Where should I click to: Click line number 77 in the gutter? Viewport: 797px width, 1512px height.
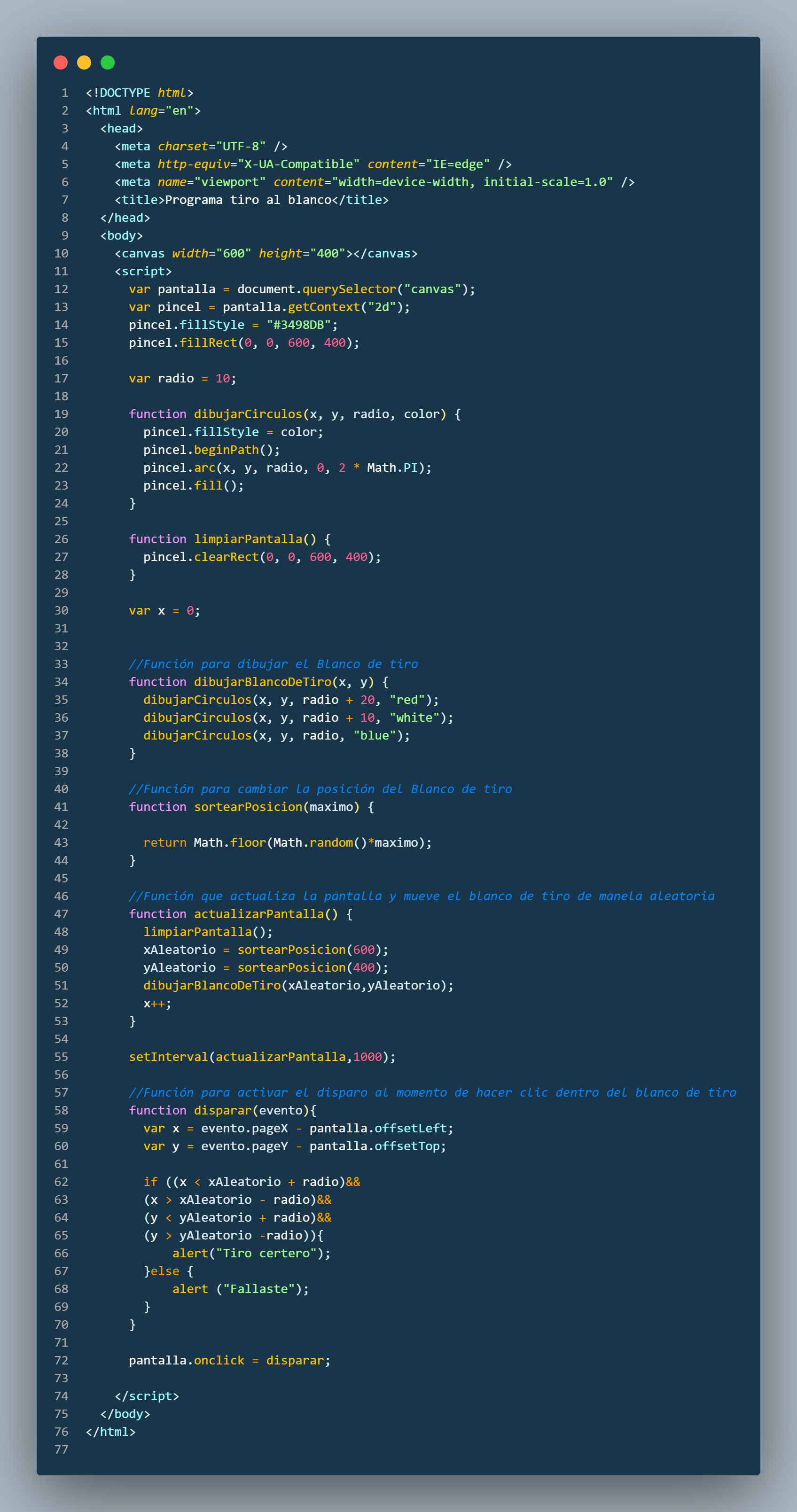(61, 1449)
